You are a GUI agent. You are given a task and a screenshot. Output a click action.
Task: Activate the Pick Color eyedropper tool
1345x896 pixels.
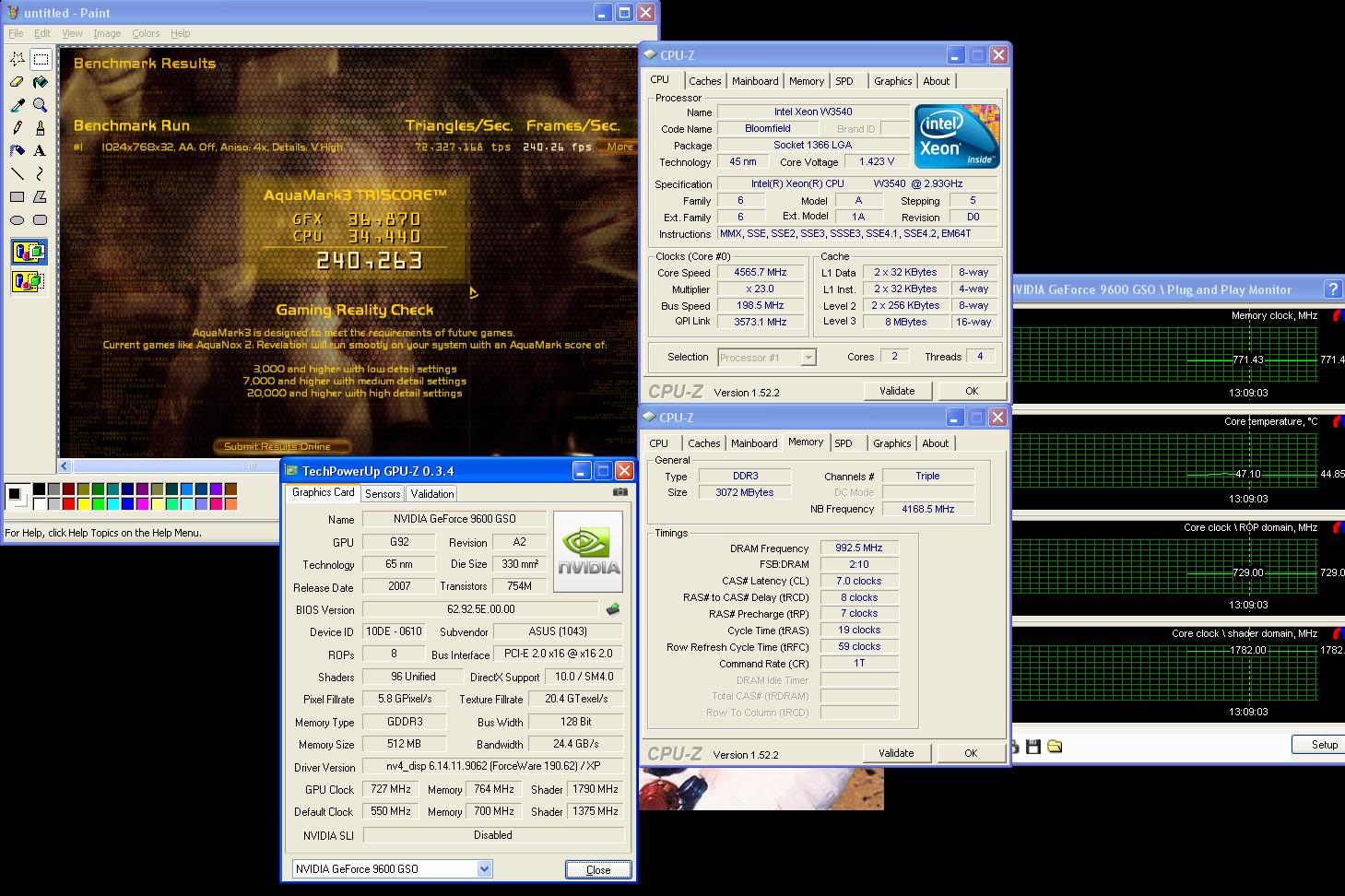click(18, 105)
